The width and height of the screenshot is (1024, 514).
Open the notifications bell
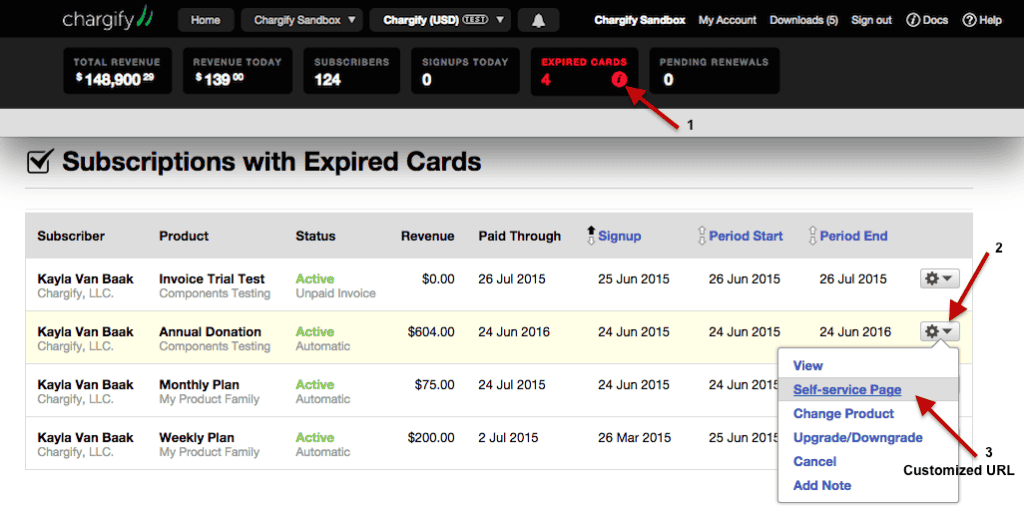(538, 20)
